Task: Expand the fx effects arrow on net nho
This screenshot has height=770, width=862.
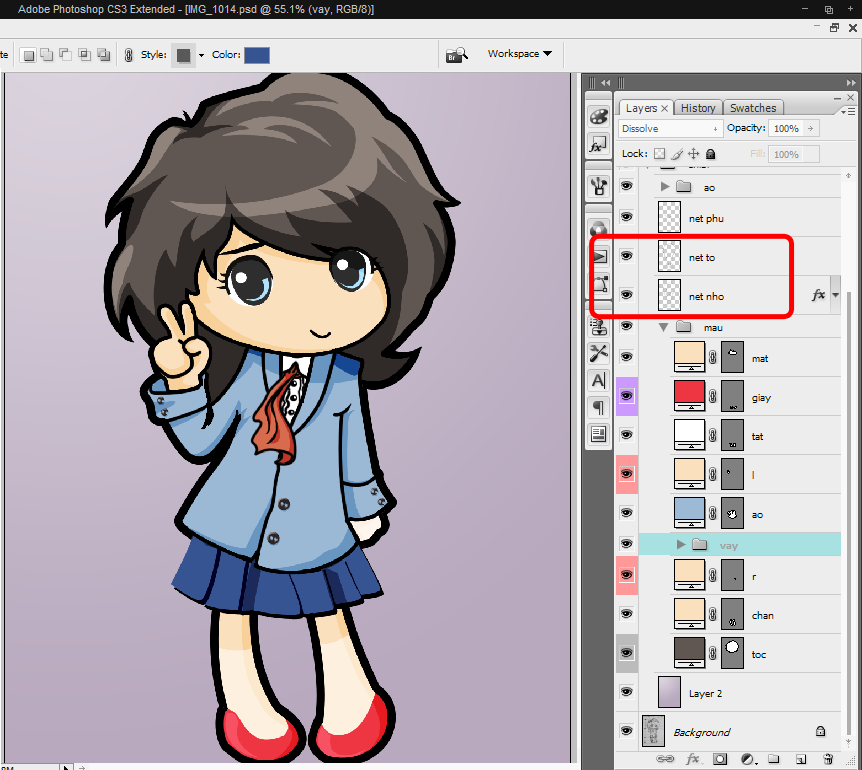Action: pyautogui.click(x=836, y=295)
